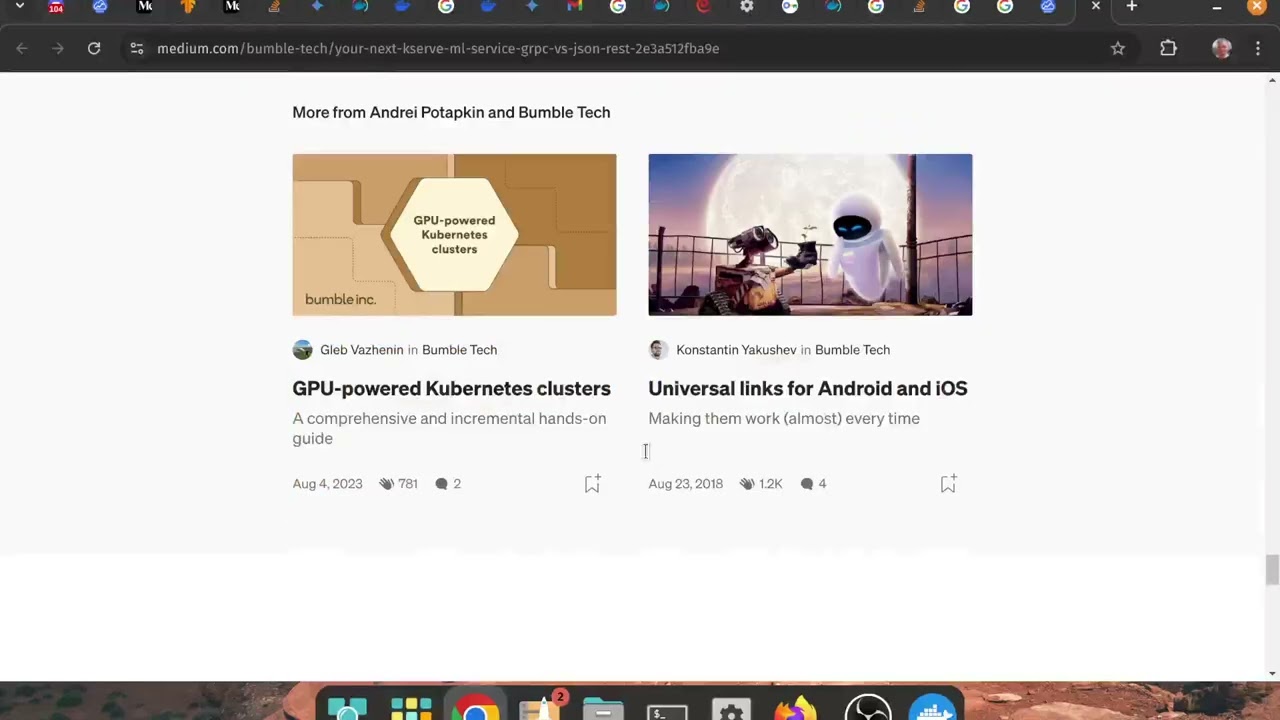Click the clap icon showing 781
The height and width of the screenshot is (720, 1280).
pos(386,484)
